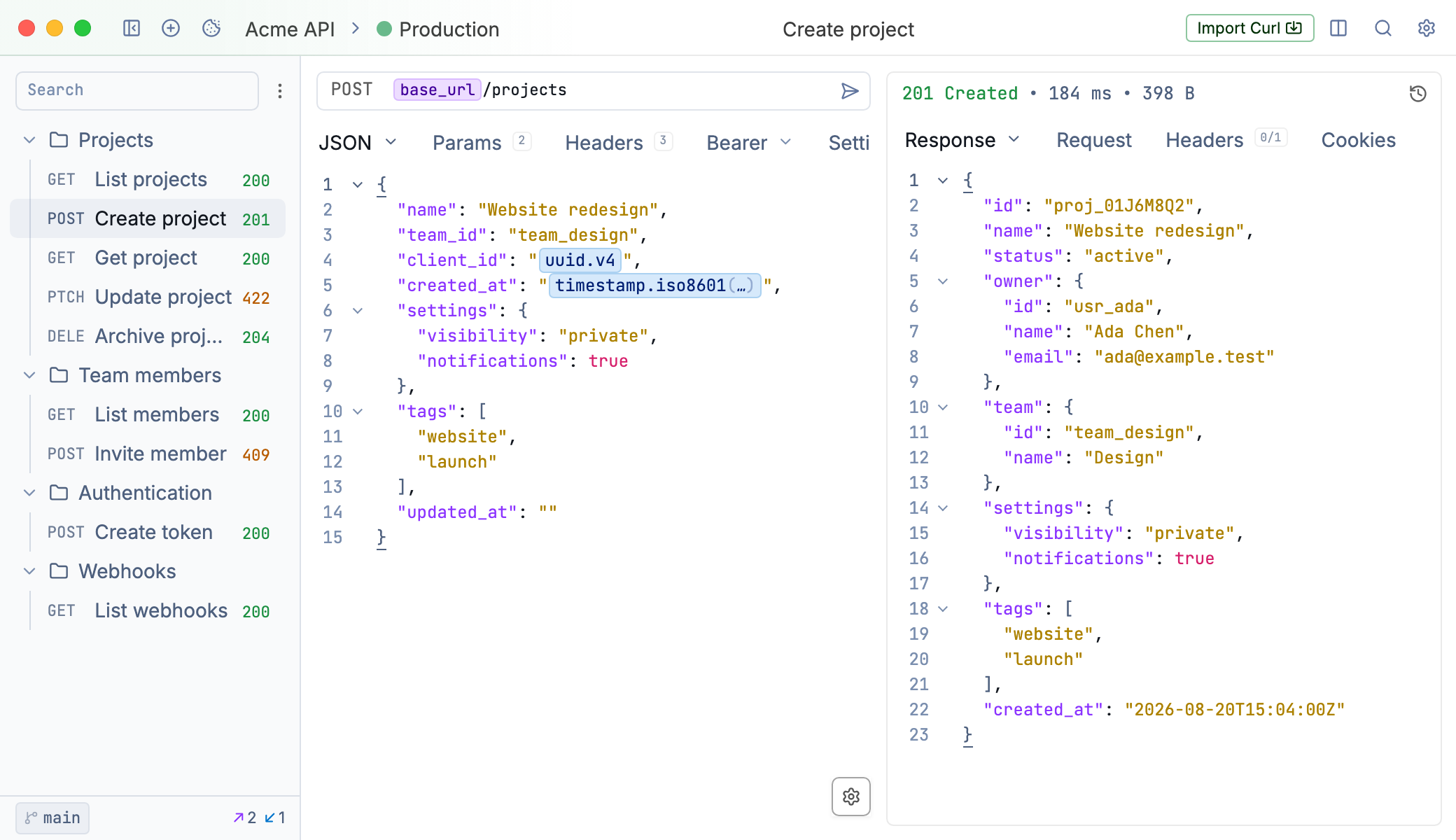Collapse the Projects folder
The image size is (1456, 840).
coord(29,140)
